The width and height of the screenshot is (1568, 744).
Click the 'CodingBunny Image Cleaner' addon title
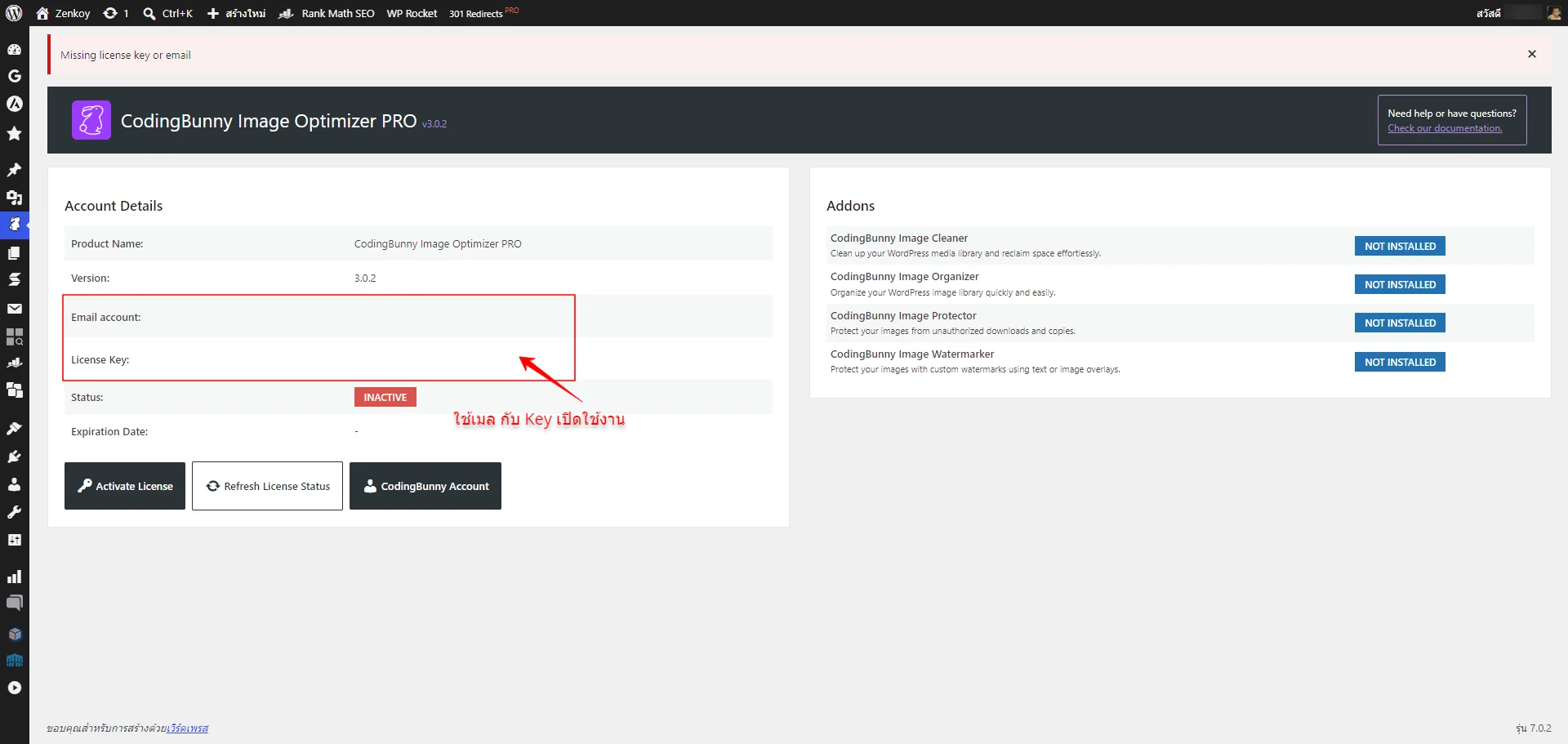coord(899,238)
